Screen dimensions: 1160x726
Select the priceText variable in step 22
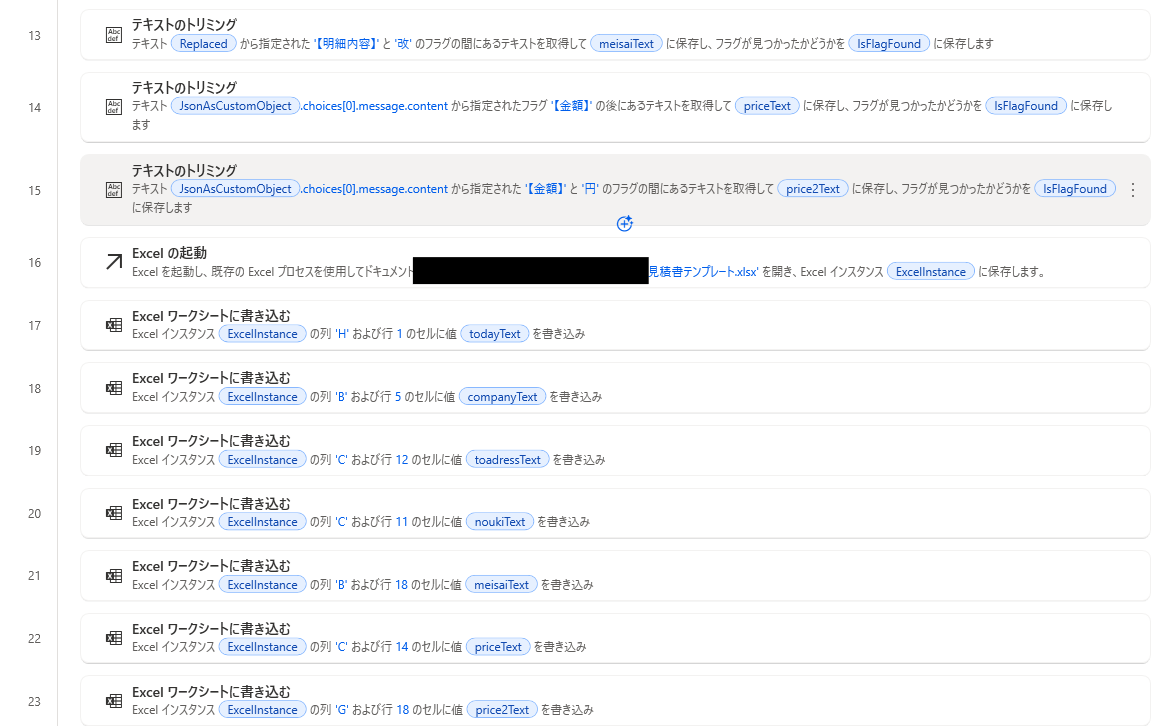498,647
